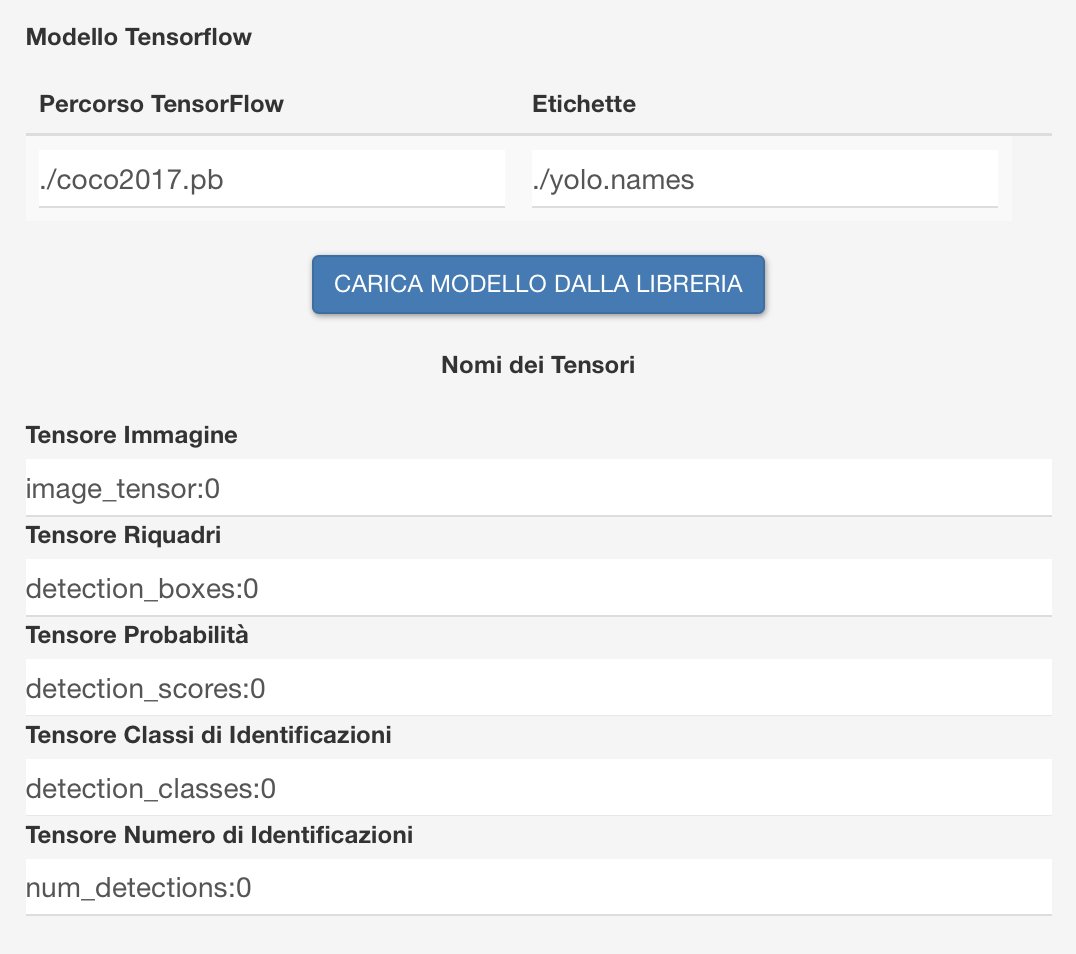Image resolution: width=1076 pixels, height=954 pixels.
Task: Focus the Tensore Riquadri field detection_boxes:0
Action: [x=539, y=587]
